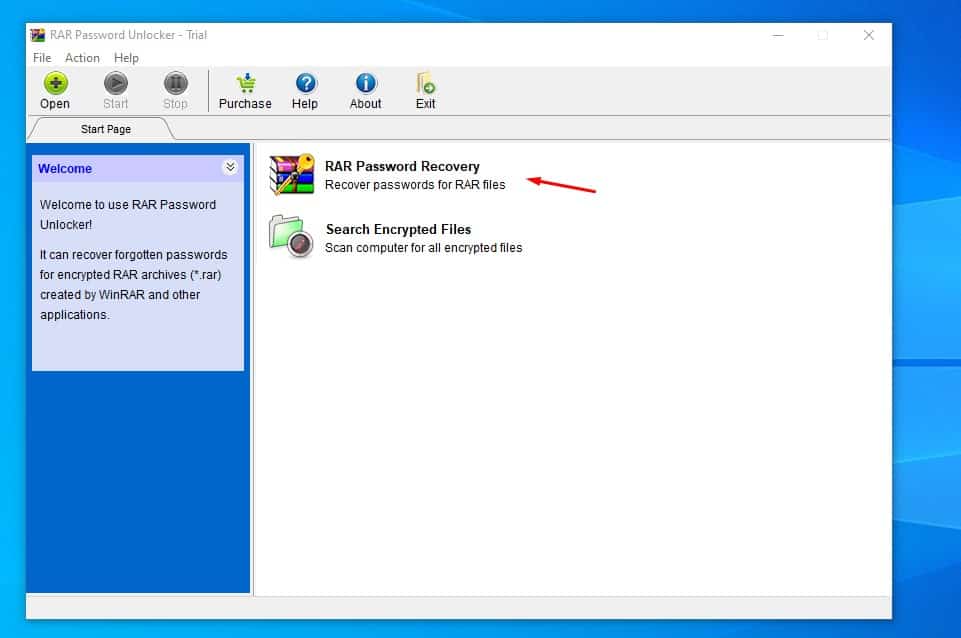The image size is (961, 638).
Task: Click the "Search Encrypted Files" title text
Action: coord(398,229)
